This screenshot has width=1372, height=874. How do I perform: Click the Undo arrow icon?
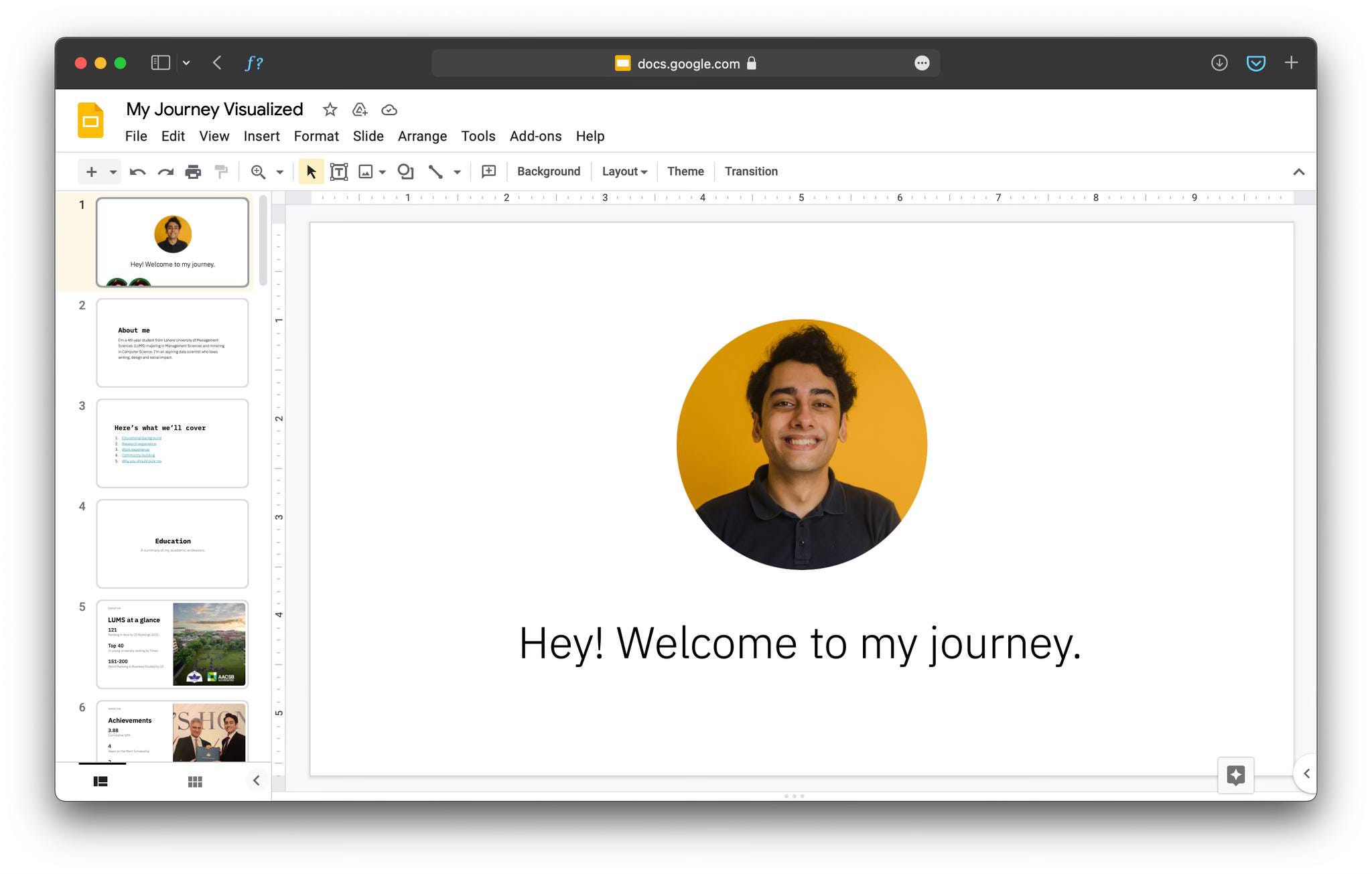[137, 172]
